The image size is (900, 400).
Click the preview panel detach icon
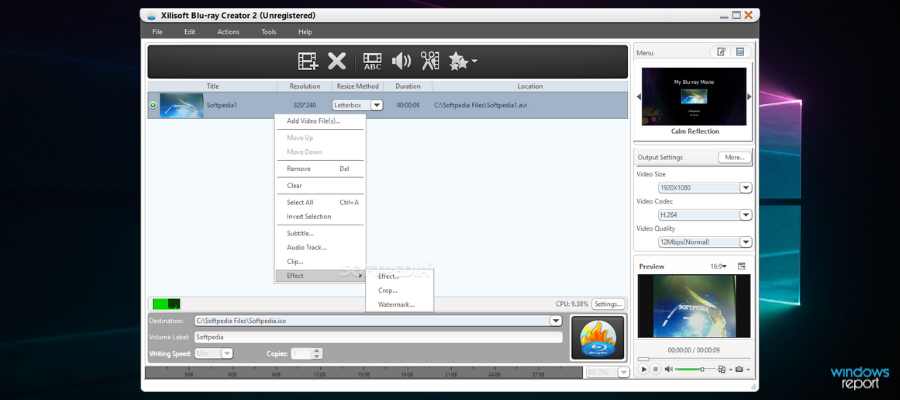click(x=742, y=266)
